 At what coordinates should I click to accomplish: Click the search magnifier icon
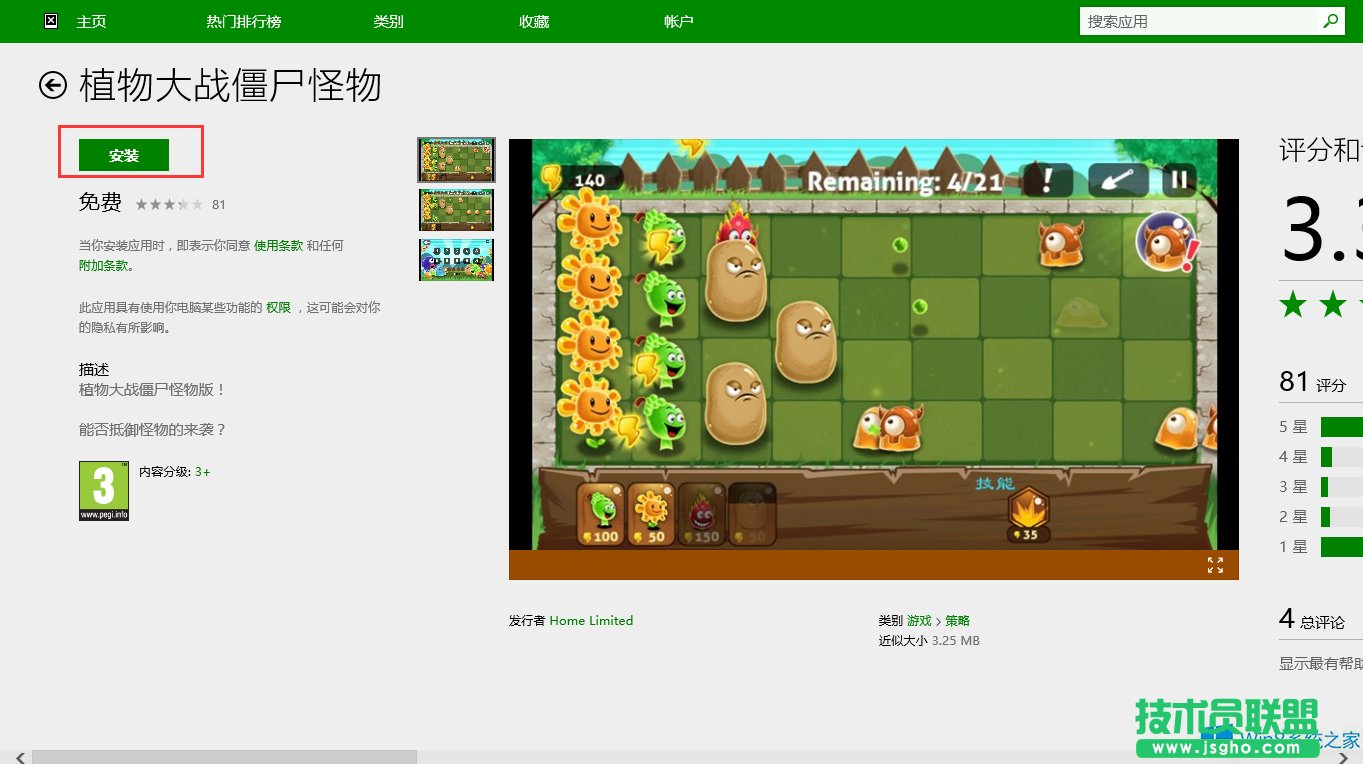[x=1330, y=20]
